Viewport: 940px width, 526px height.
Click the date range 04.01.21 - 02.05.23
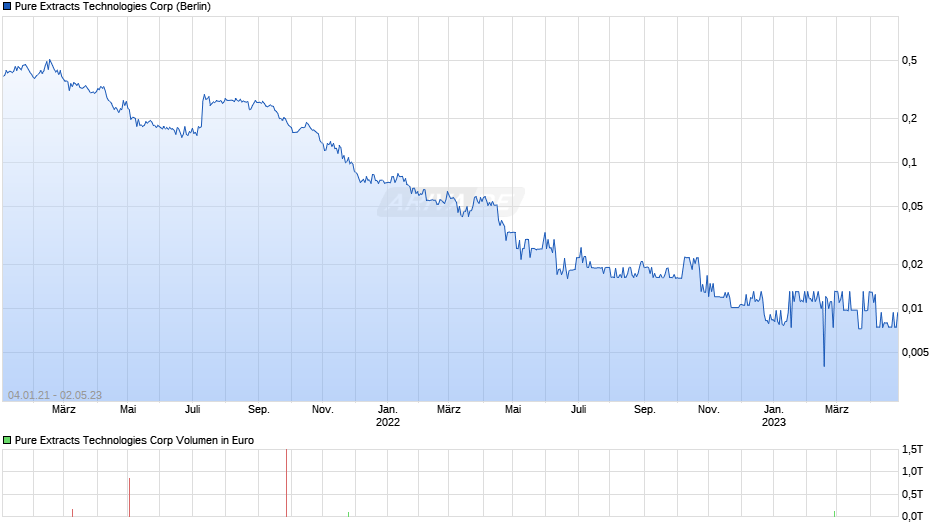pos(55,395)
